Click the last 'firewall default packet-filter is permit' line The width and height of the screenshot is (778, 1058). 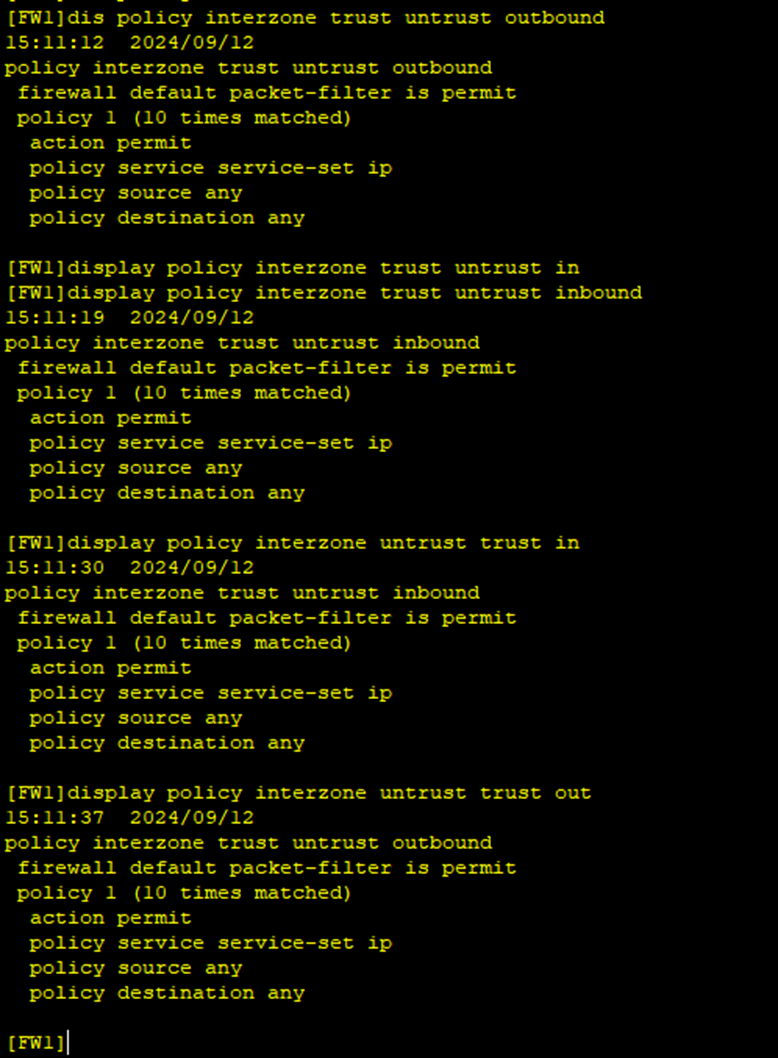tap(267, 868)
